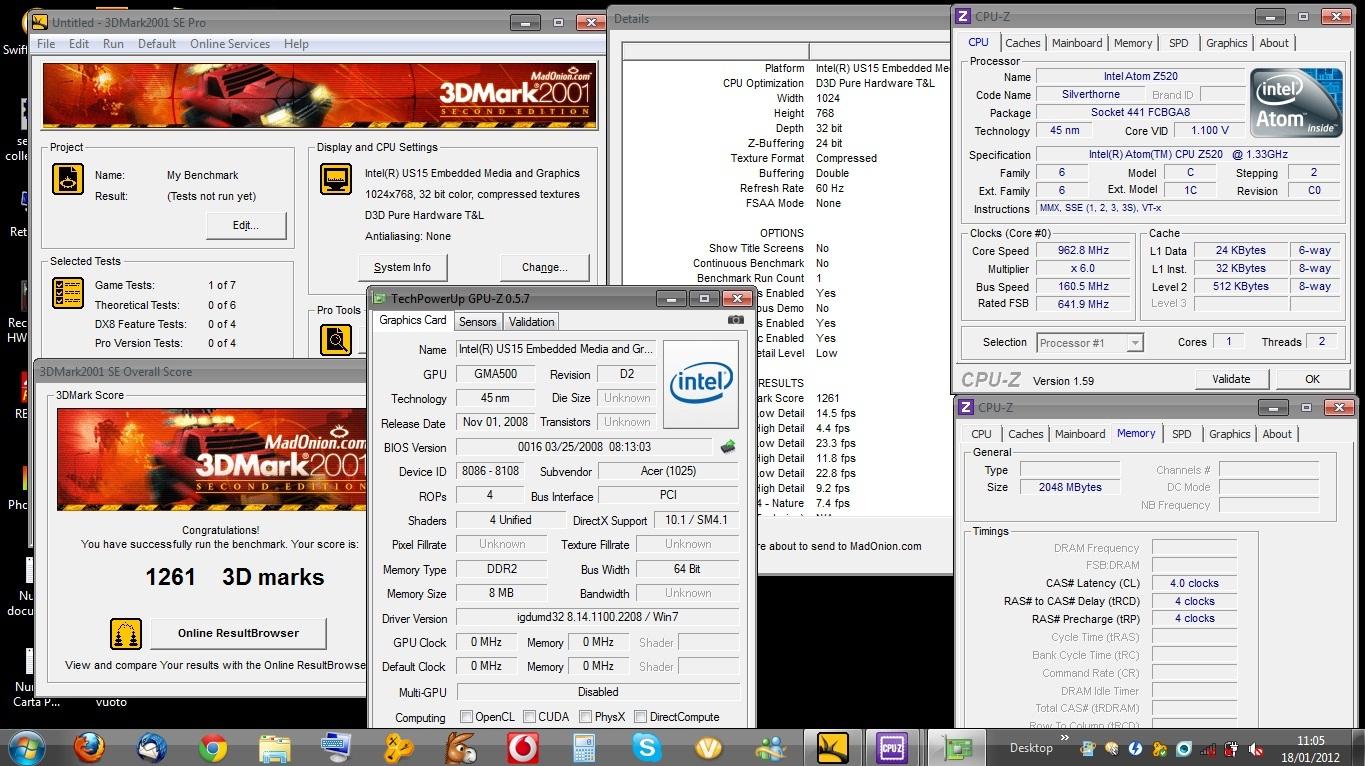Open Calculator from the taskbar
Viewport: 1365px width, 766px height.
[x=584, y=747]
